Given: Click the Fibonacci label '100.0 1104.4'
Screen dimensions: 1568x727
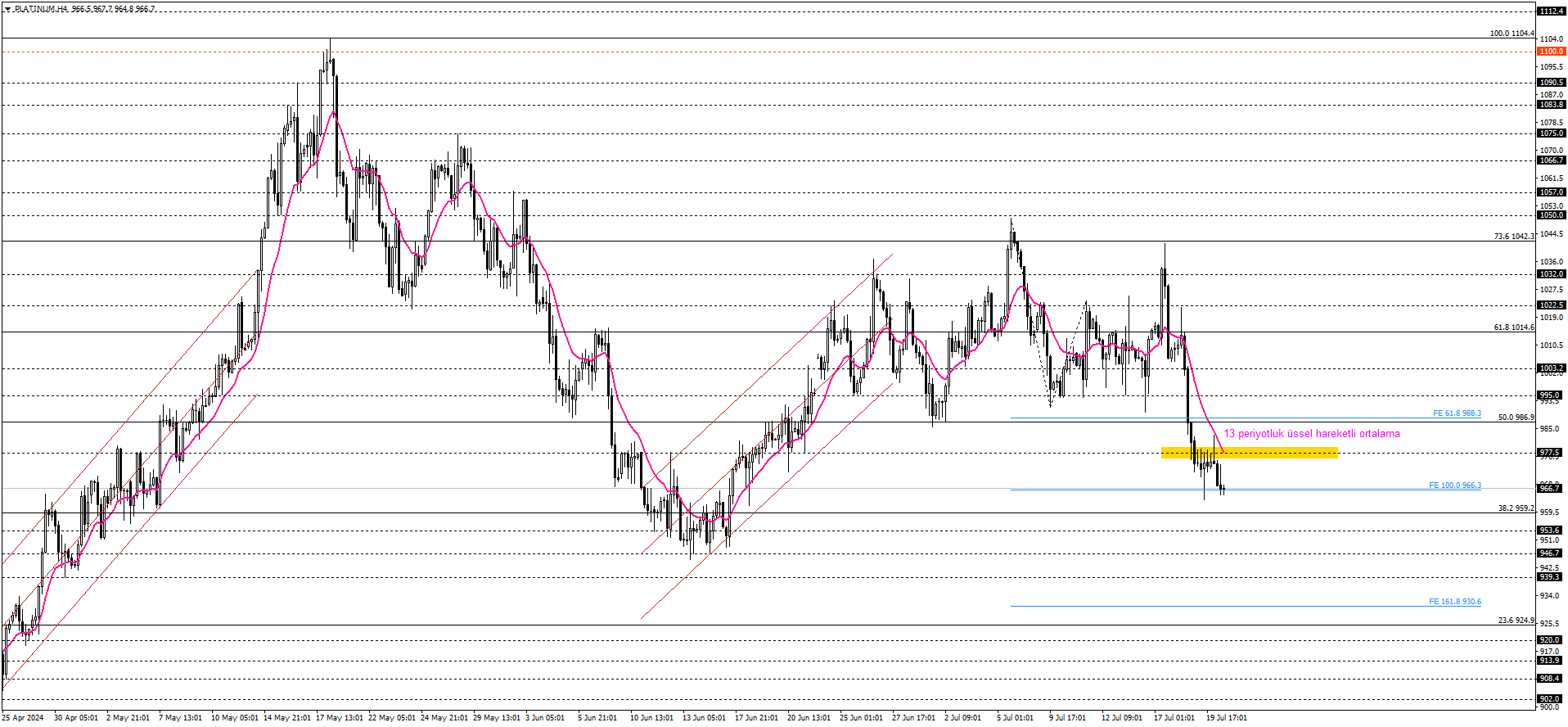Looking at the screenshot, I should pyautogui.click(x=1512, y=34).
